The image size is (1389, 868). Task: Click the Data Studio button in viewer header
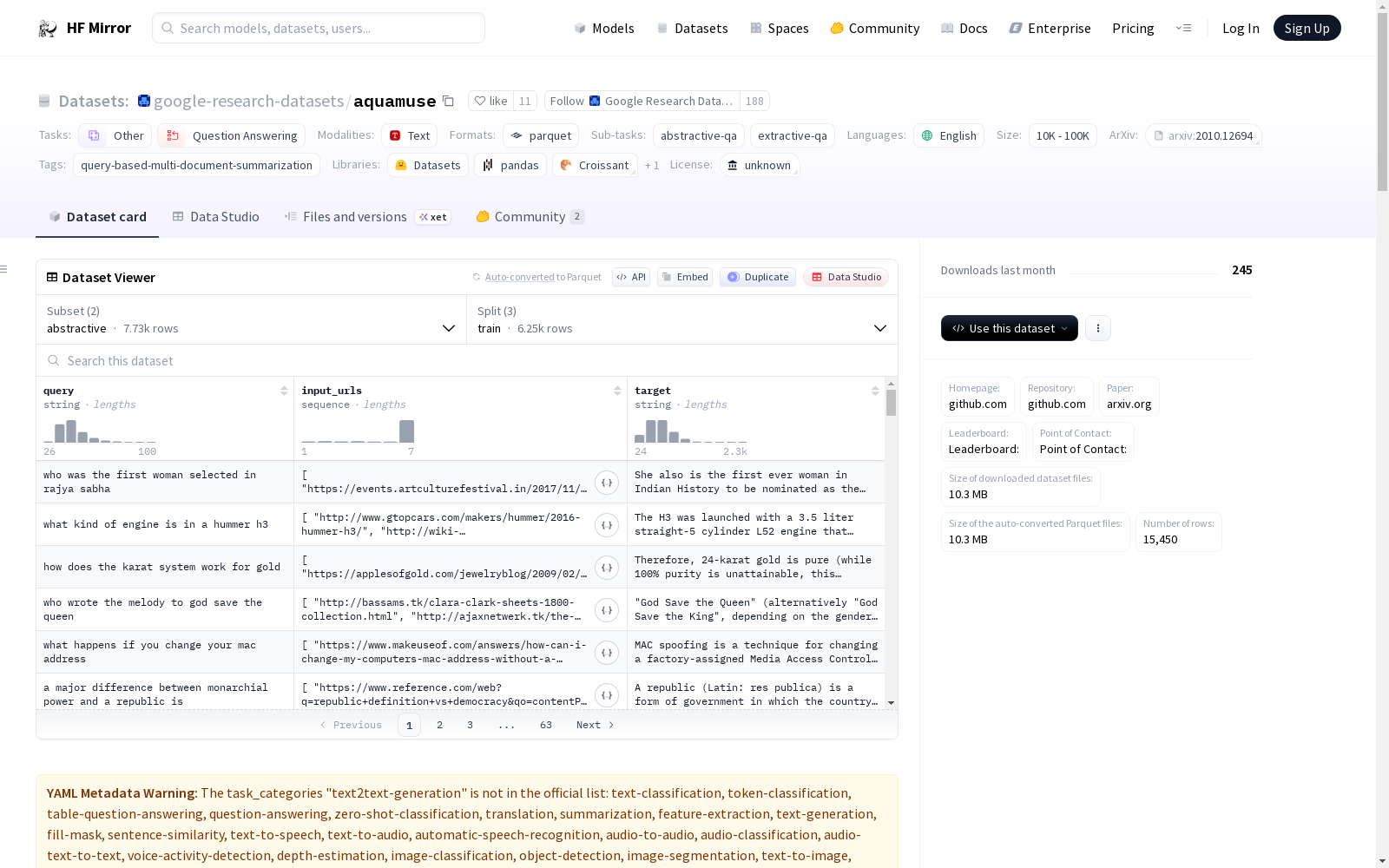(x=846, y=277)
